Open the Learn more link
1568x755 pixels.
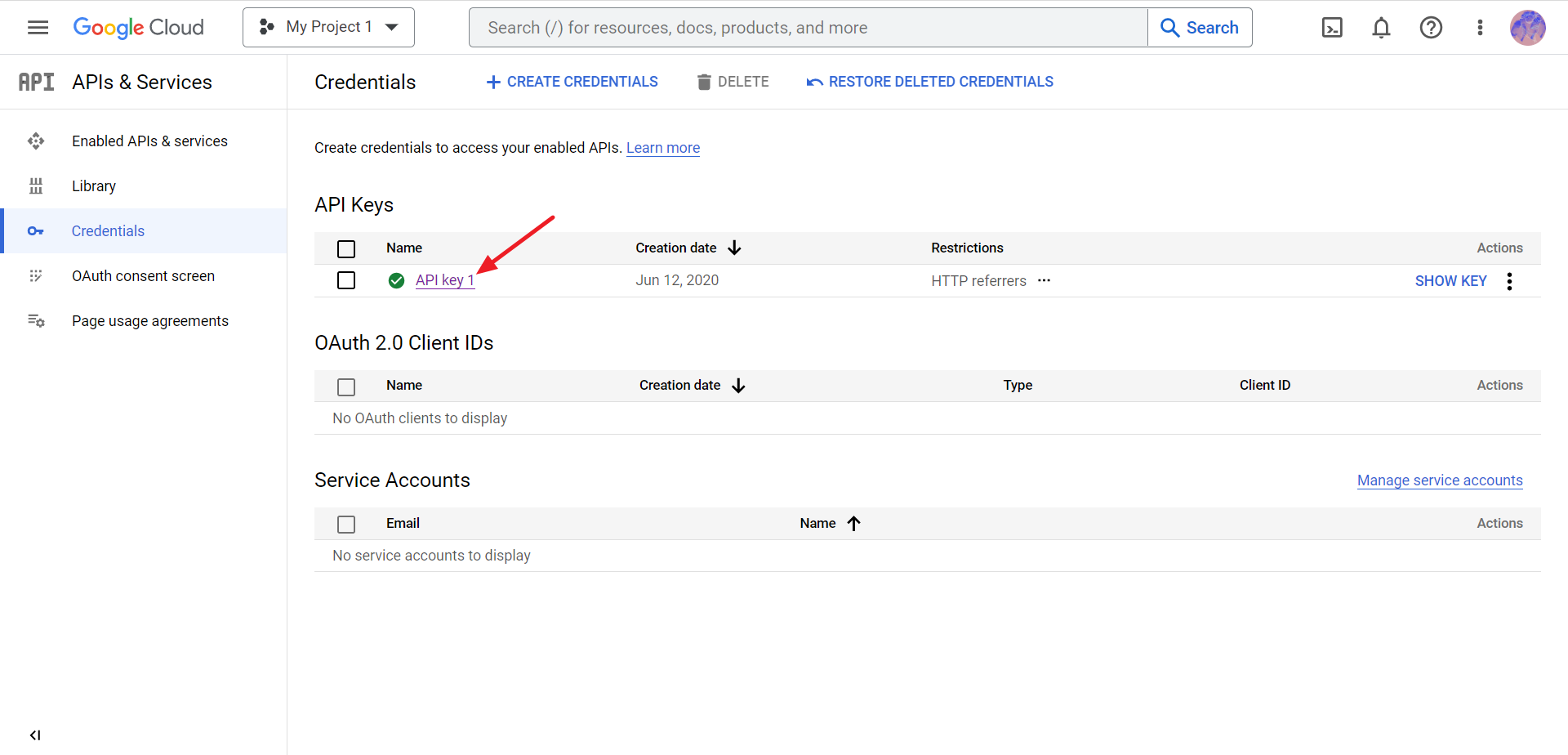663,148
